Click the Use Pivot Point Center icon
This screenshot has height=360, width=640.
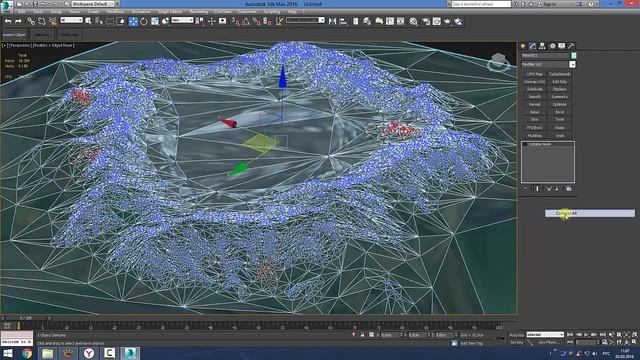[200, 21]
